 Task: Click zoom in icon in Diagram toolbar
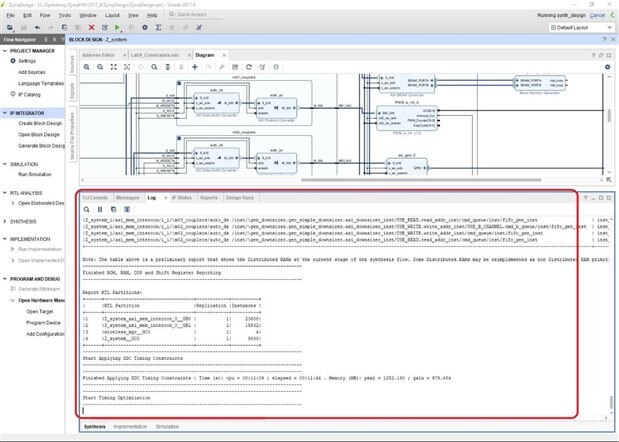(x=88, y=66)
